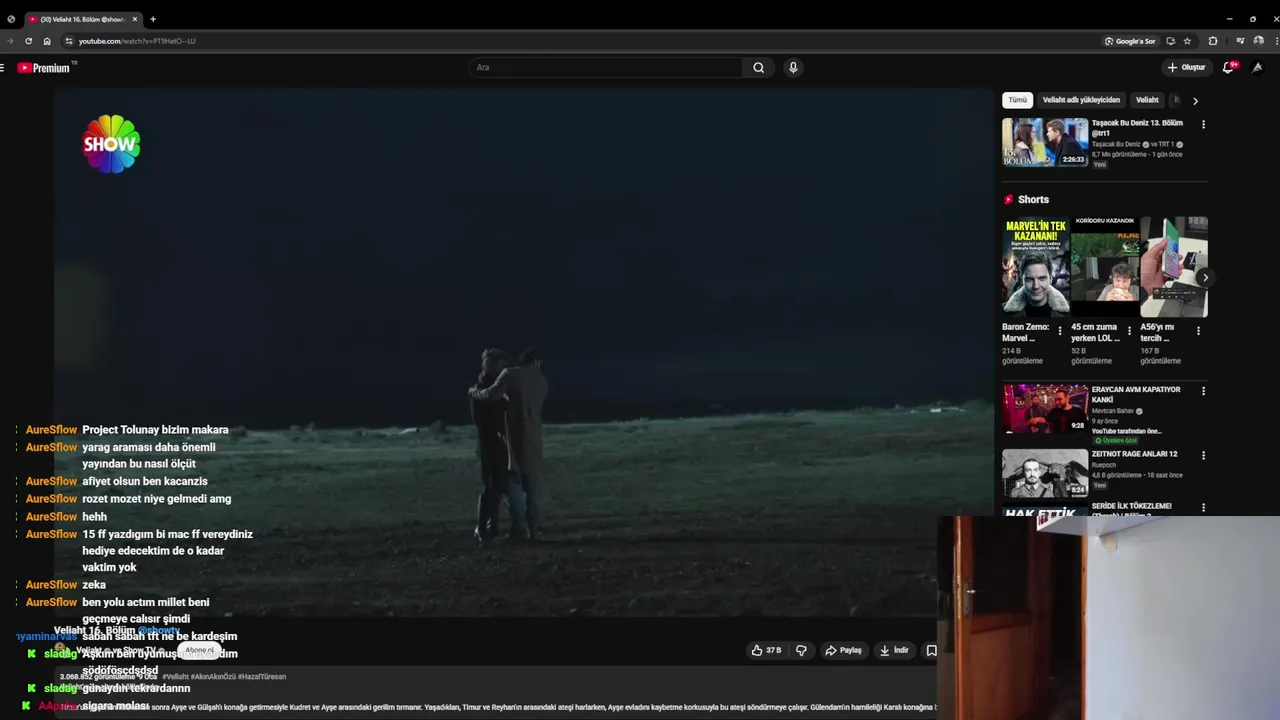Image resolution: width=1280 pixels, height=720 pixels.
Task: Open options for SERİDE İLK TÖKEZLEME video
Action: [x=1203, y=507]
